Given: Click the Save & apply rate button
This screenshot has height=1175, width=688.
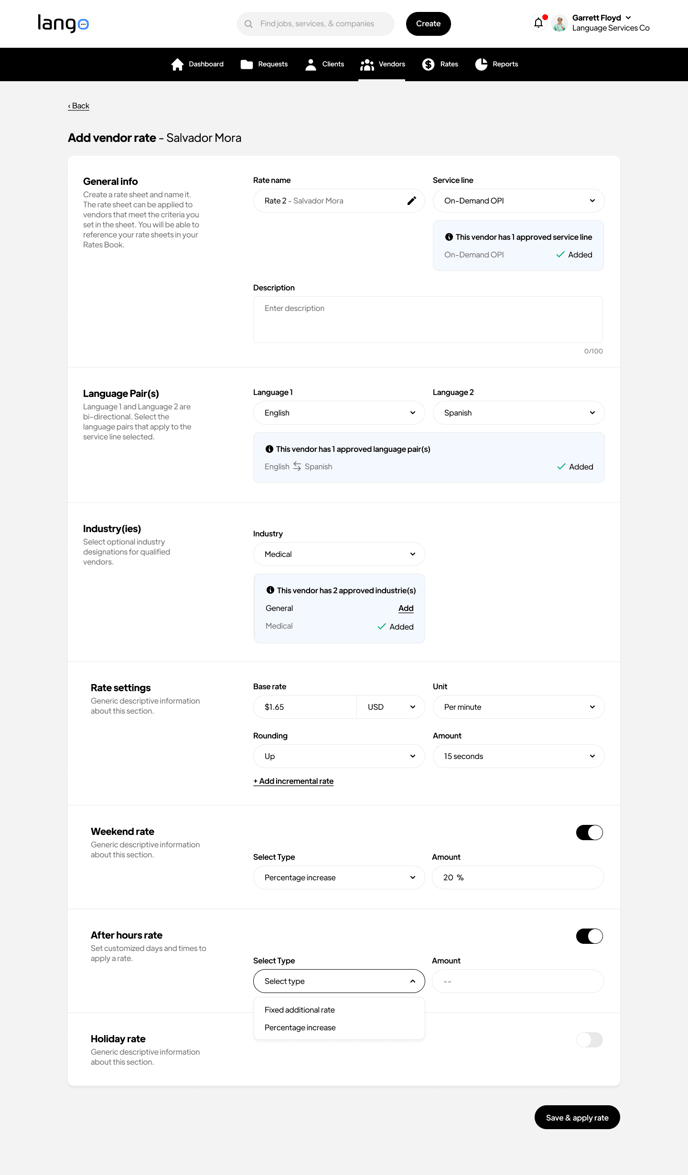Looking at the screenshot, I should click(577, 1117).
